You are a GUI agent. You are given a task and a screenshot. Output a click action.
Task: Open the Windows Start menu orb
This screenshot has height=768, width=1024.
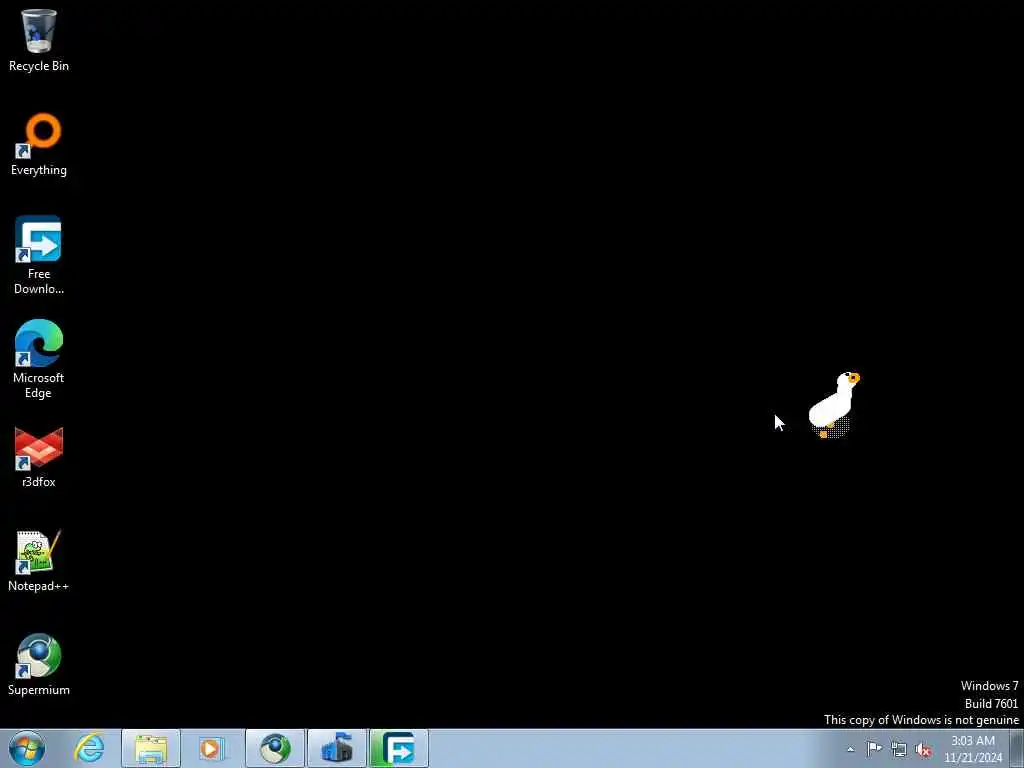(27, 748)
